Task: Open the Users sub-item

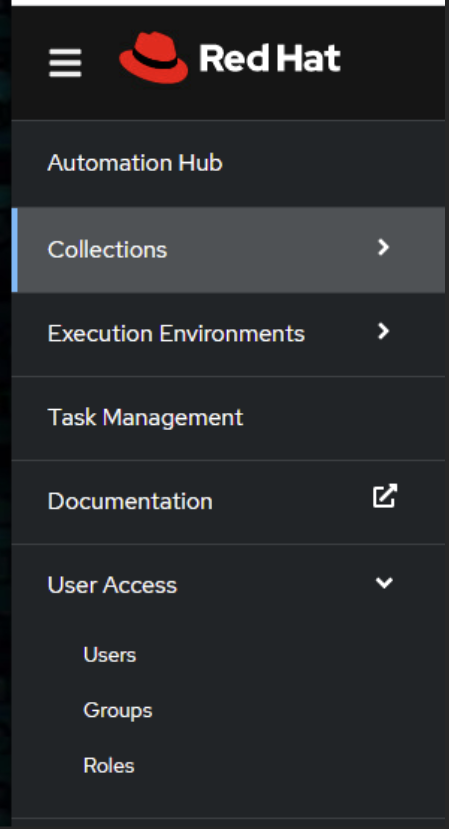Action: coord(110,655)
